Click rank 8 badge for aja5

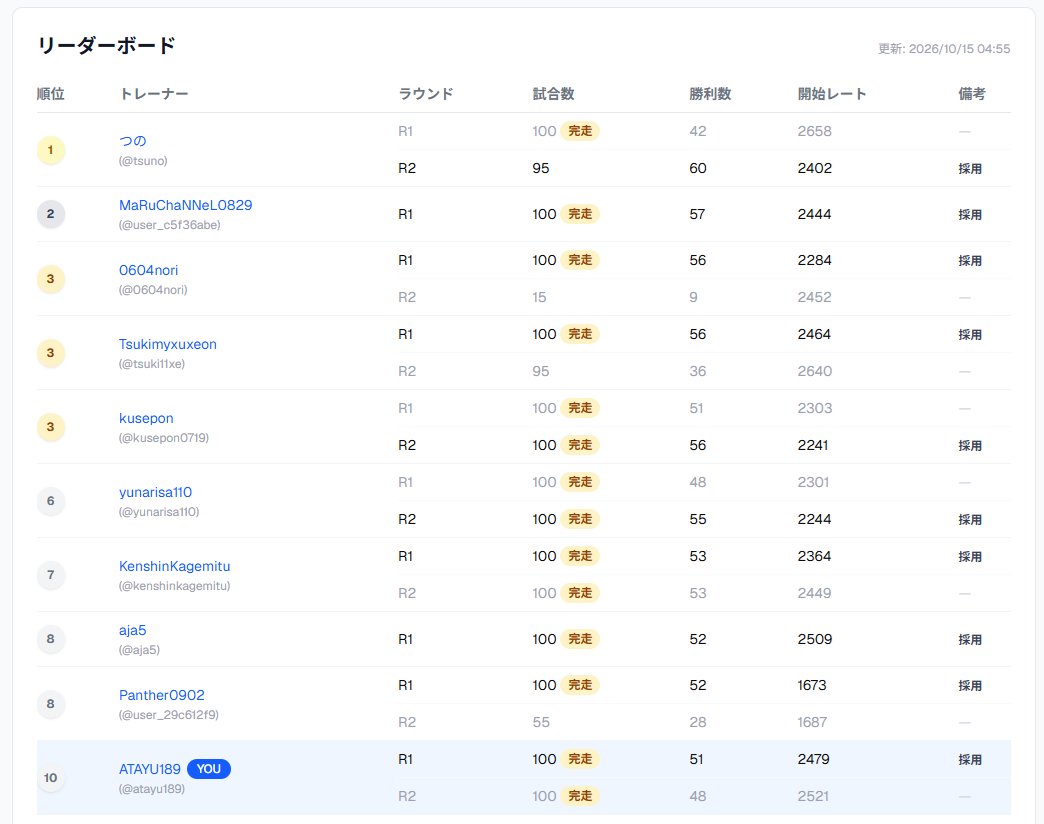[51, 639]
